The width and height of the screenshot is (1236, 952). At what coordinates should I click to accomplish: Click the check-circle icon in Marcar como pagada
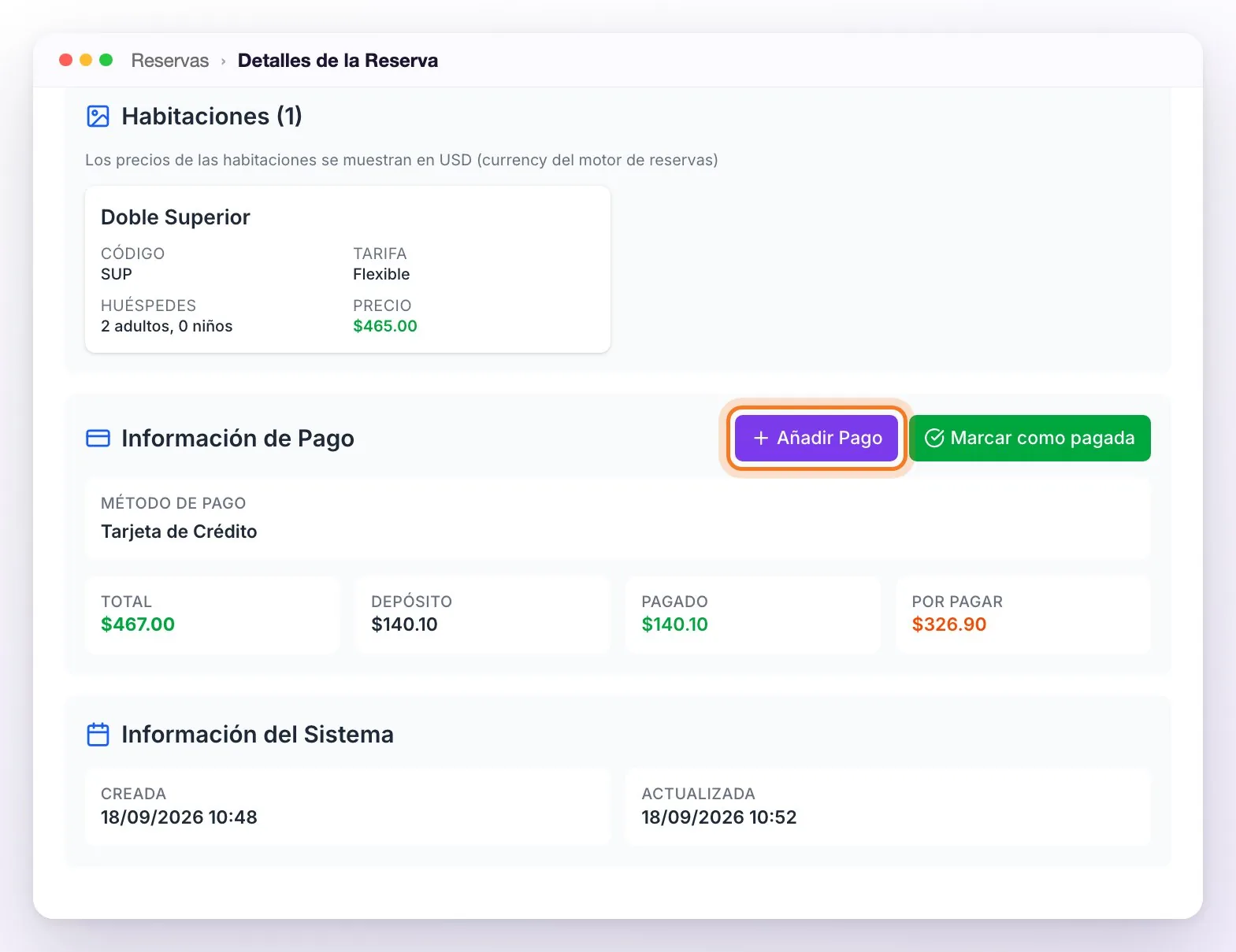click(x=934, y=438)
